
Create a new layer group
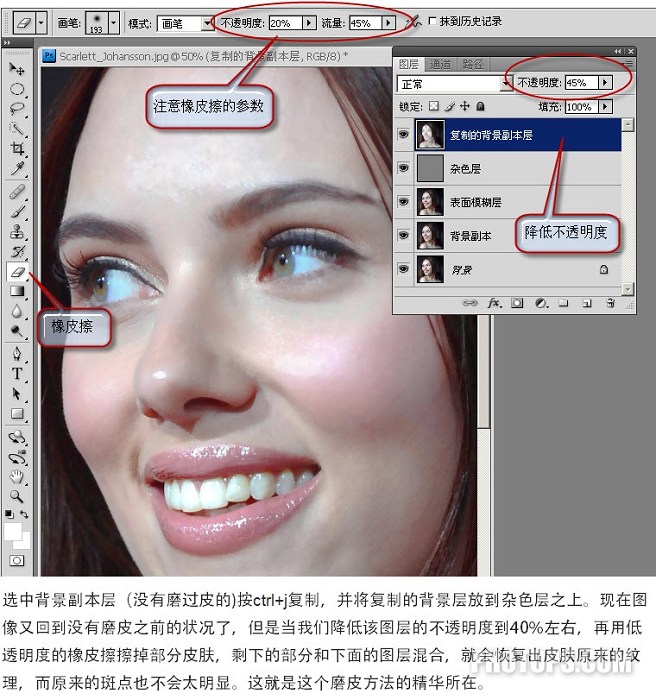[564, 303]
